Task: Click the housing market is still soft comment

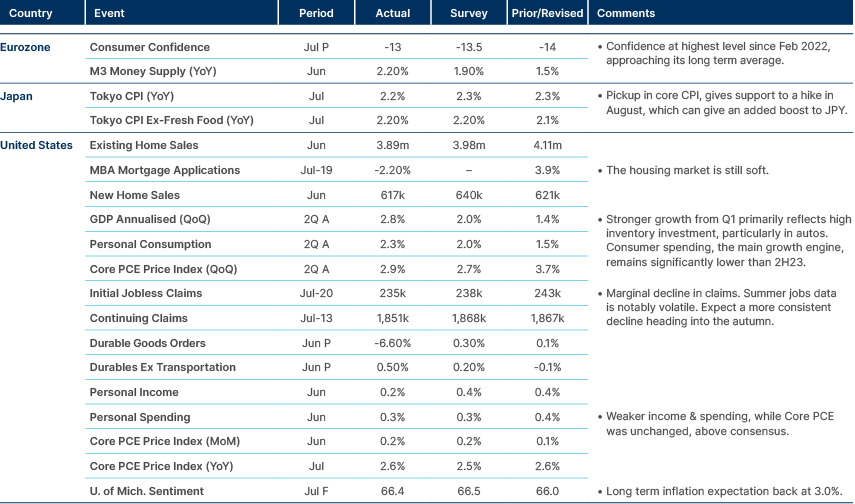Action: pyautogui.click(x=688, y=170)
